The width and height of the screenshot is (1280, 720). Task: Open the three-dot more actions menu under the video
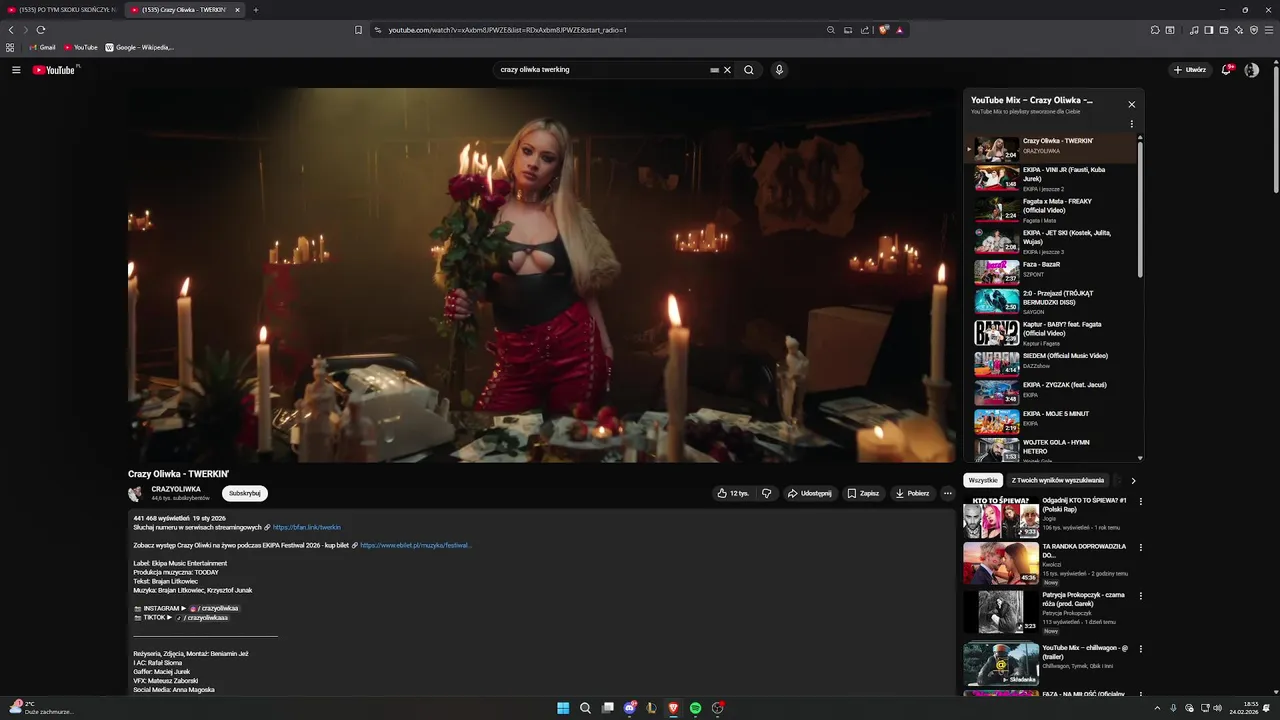[x=948, y=493]
